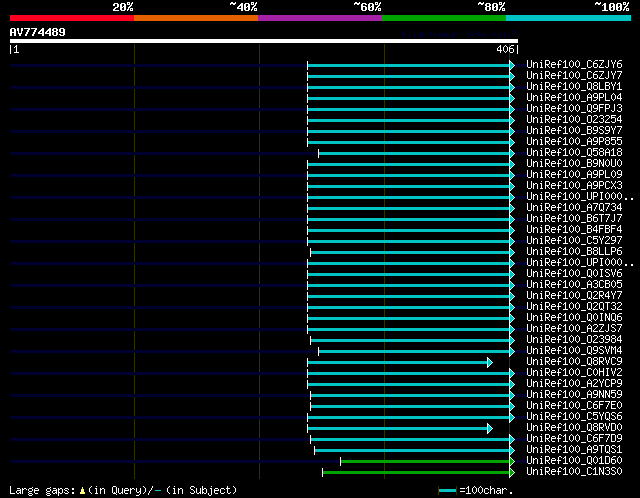The height and width of the screenshot is (498, 640).
Task: Click the cyan 100char scale bar
Action: click(447, 491)
